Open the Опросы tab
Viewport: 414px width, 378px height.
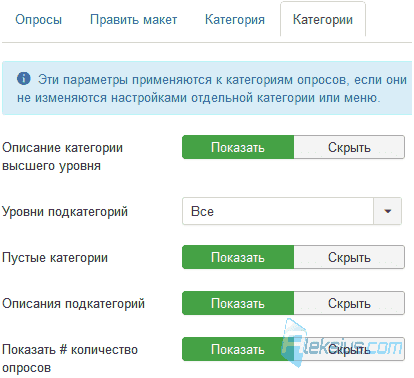38,19
